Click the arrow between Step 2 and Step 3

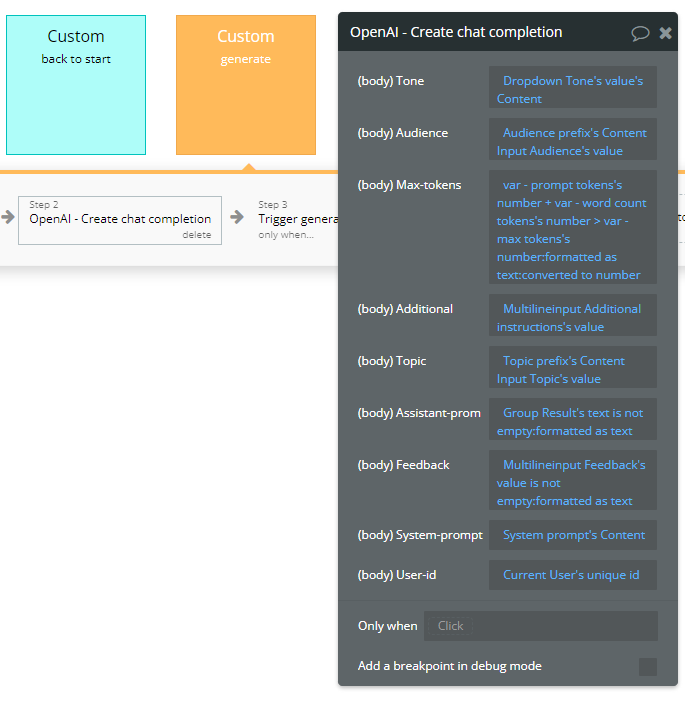pyautogui.click(x=237, y=217)
